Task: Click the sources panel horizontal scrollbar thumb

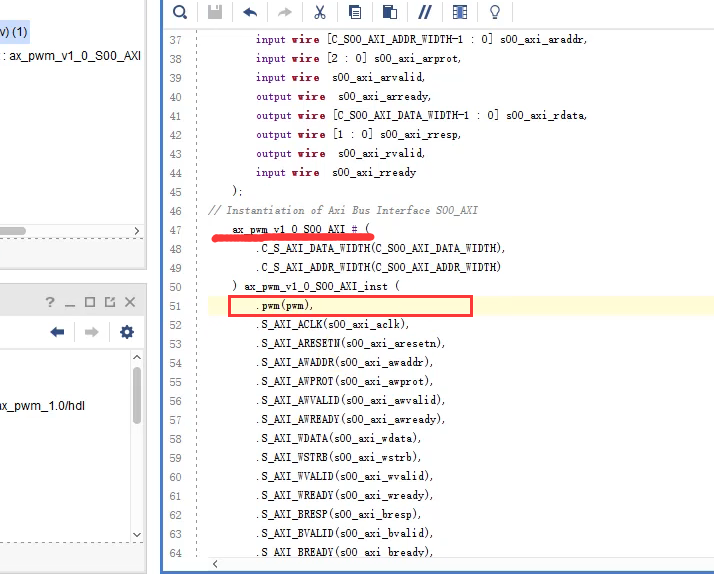Action: (12, 231)
